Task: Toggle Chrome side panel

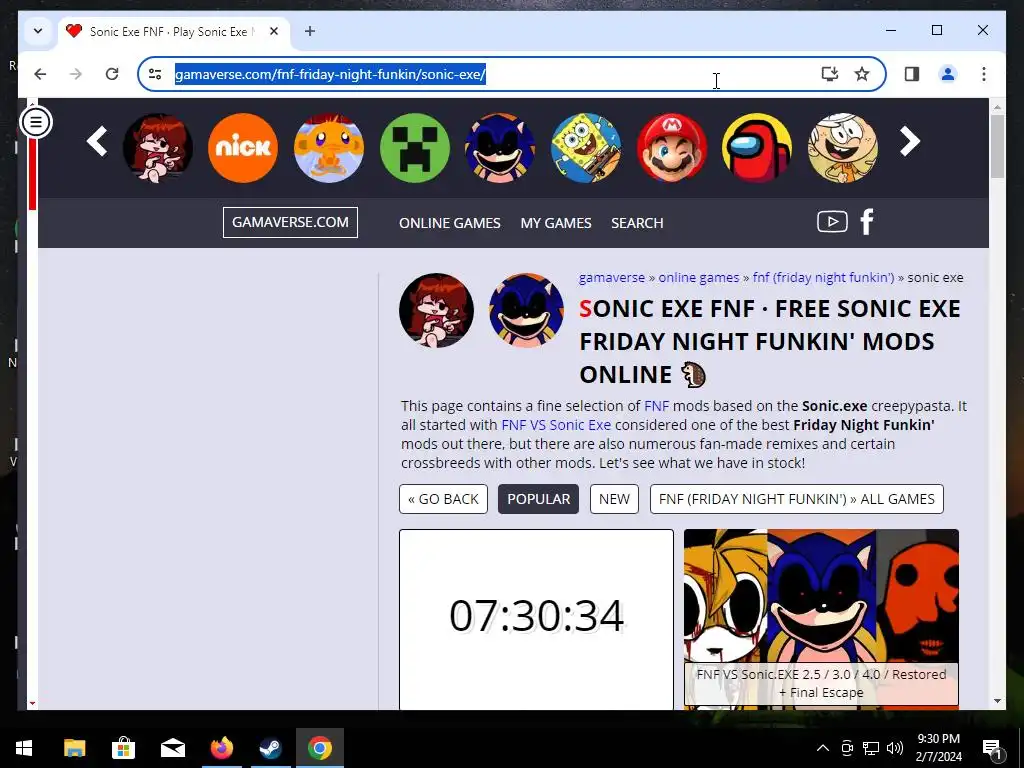Action: [912, 74]
